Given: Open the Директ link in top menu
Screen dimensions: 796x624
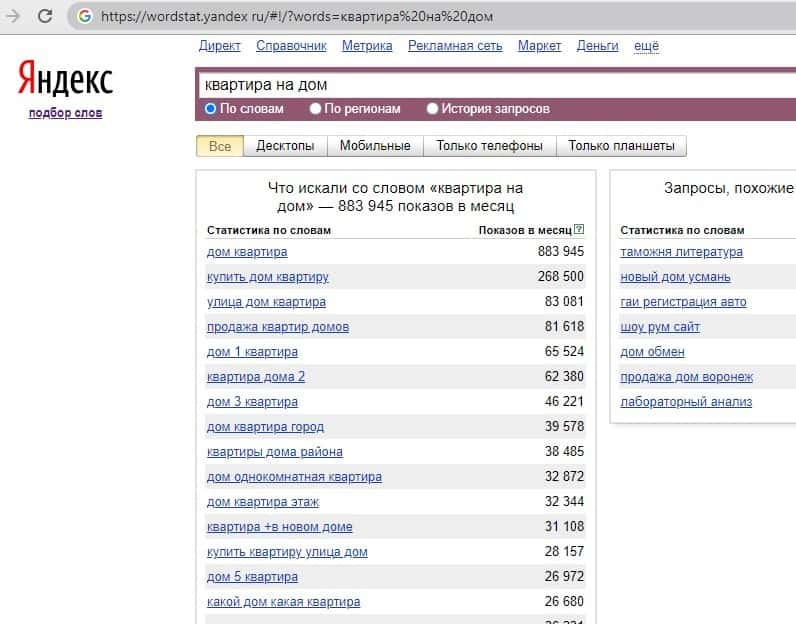Looking at the screenshot, I should 219,46.
